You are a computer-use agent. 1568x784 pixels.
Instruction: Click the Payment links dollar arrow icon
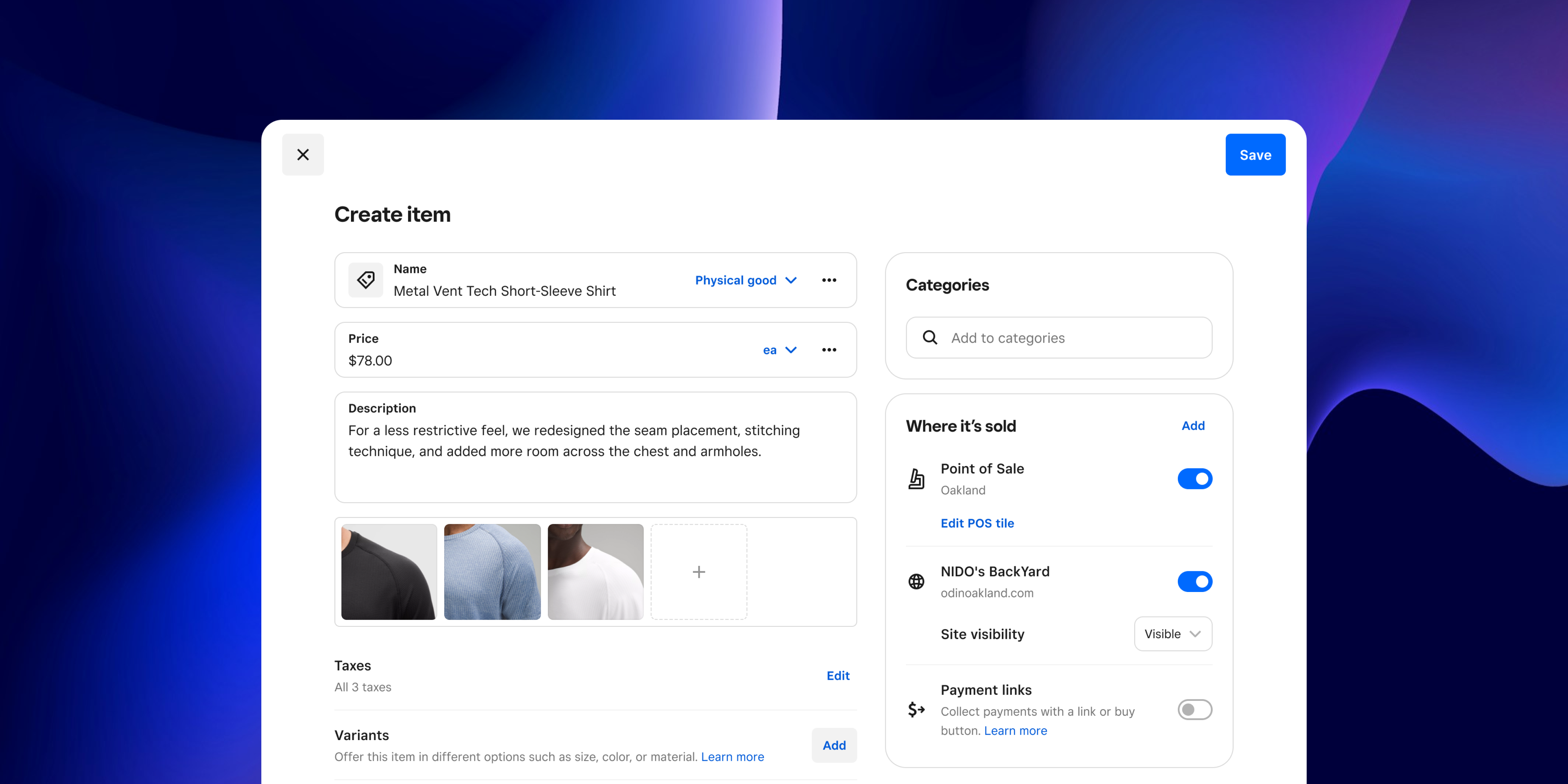click(x=916, y=710)
